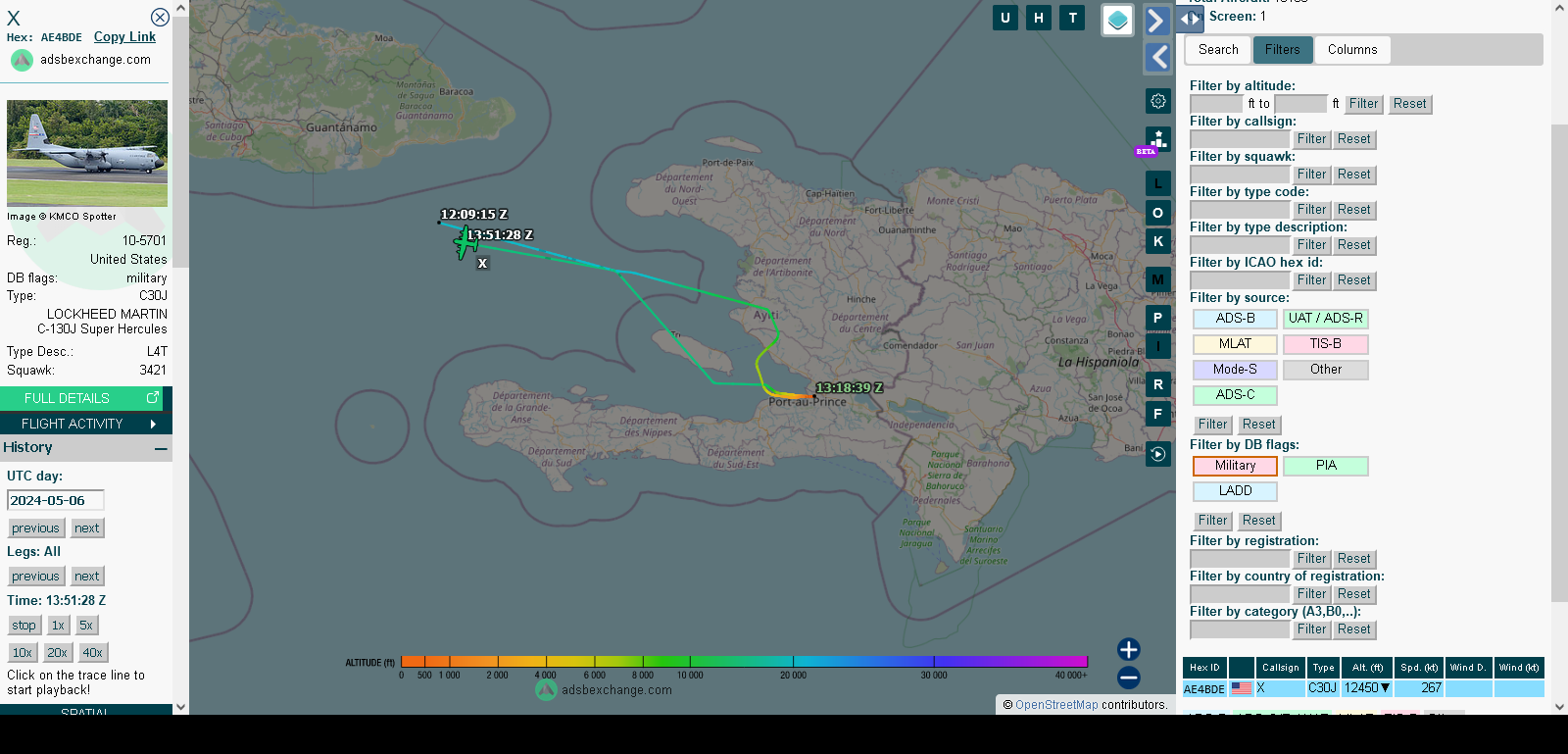Set playback speed to 20x

point(58,653)
